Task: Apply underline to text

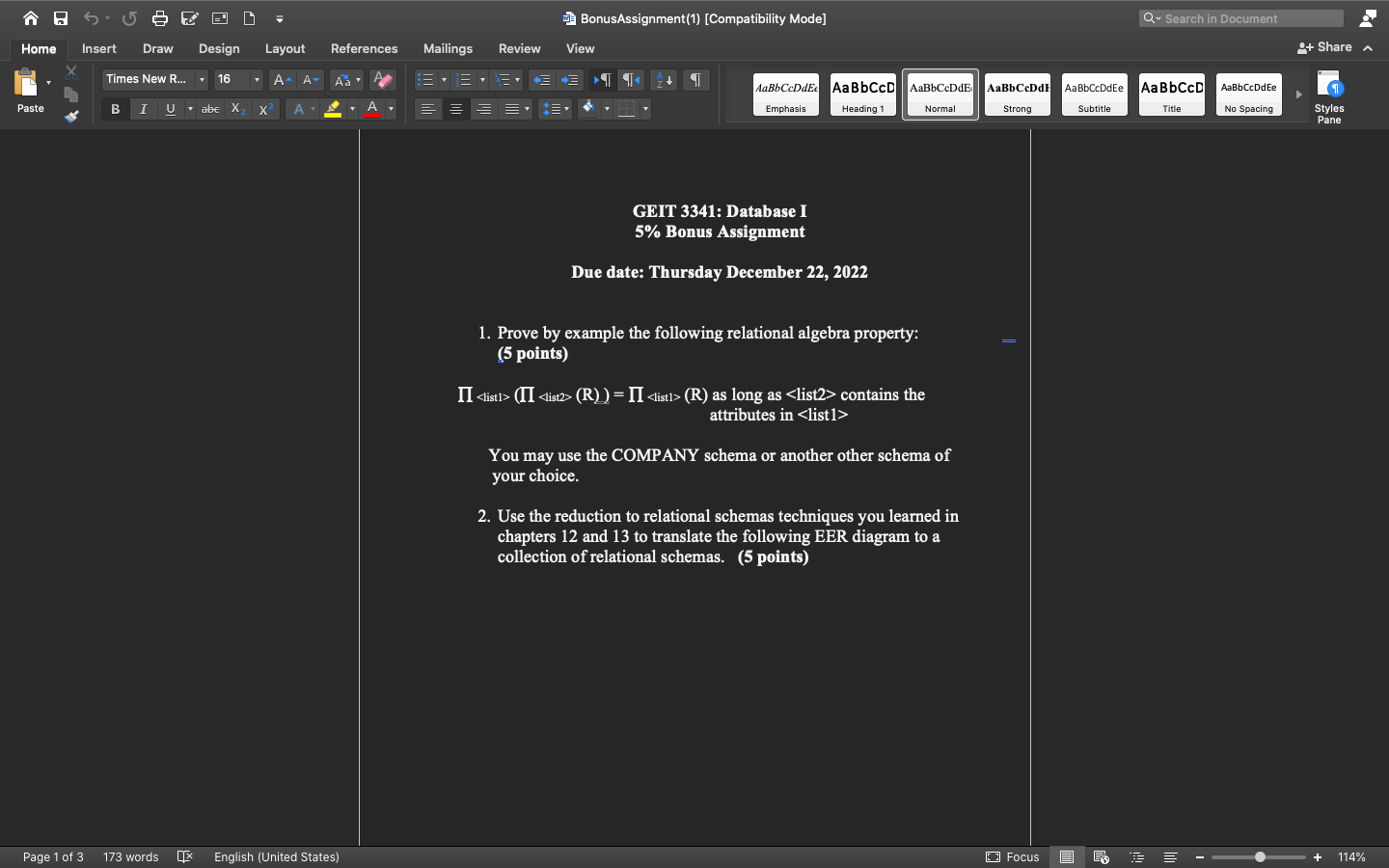Action: pos(170,109)
